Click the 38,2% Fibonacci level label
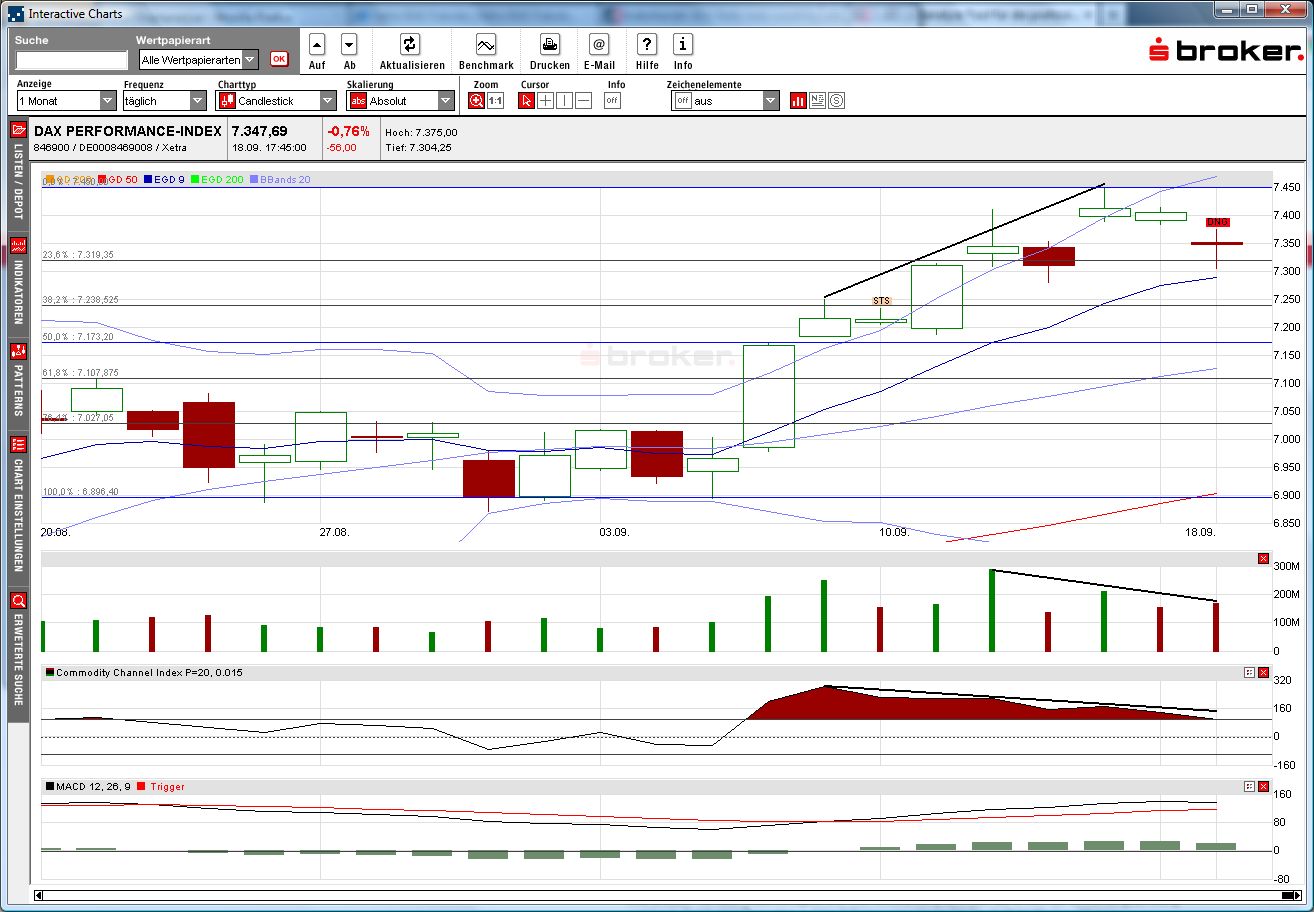The image size is (1314, 912). click(81, 300)
